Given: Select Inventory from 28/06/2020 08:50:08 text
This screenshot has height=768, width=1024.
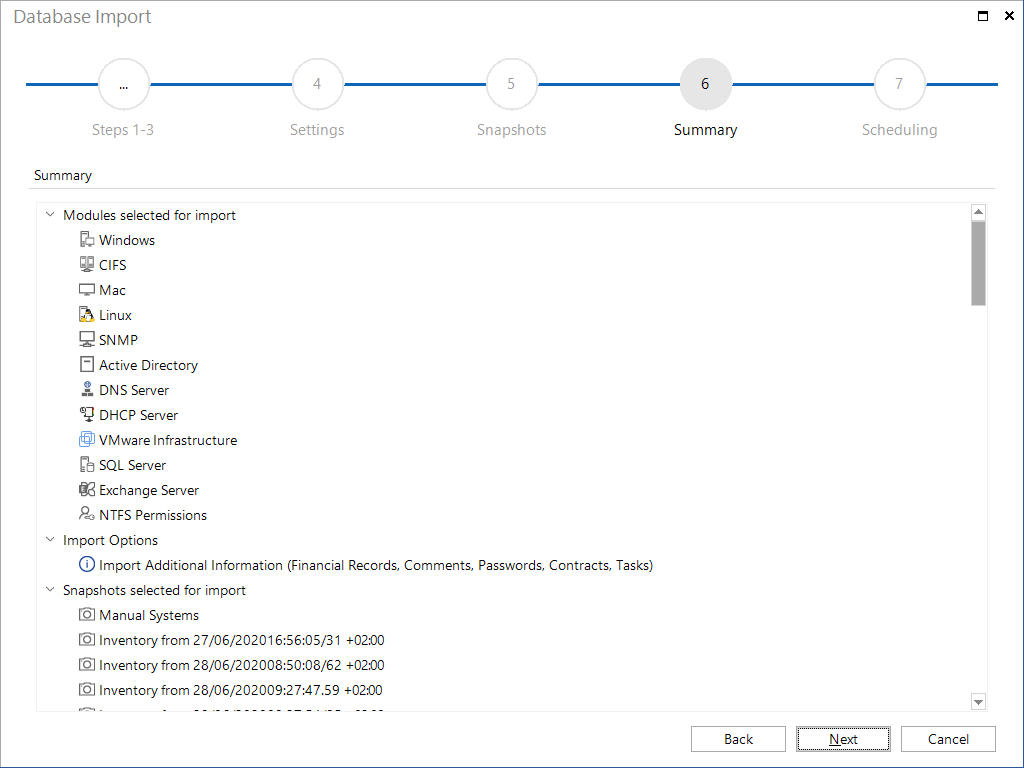Looking at the screenshot, I should tap(242, 665).
